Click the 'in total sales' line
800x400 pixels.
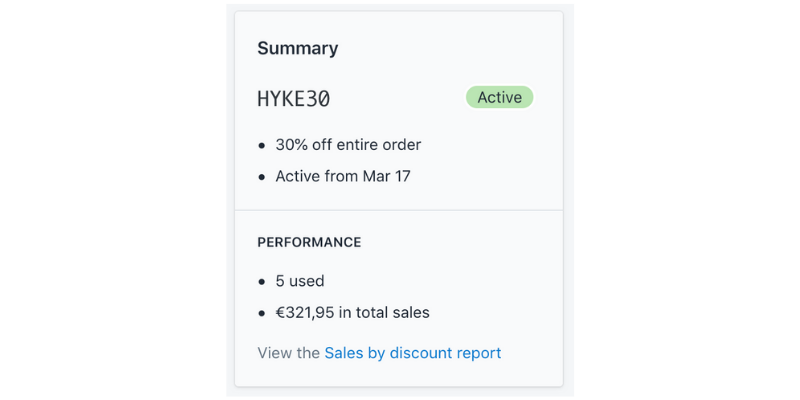[384, 313]
